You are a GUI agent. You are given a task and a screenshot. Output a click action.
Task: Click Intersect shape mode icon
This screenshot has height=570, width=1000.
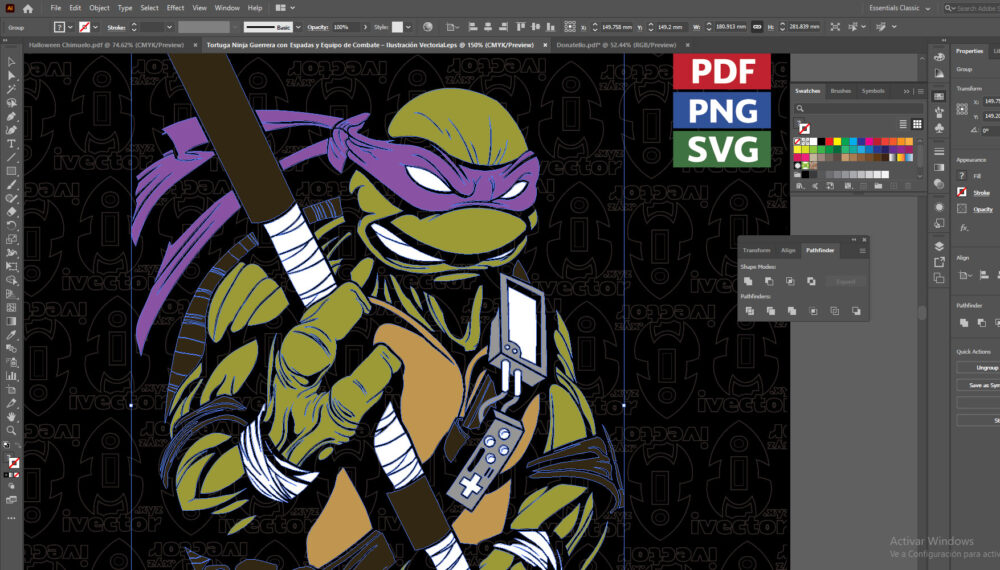(x=790, y=281)
